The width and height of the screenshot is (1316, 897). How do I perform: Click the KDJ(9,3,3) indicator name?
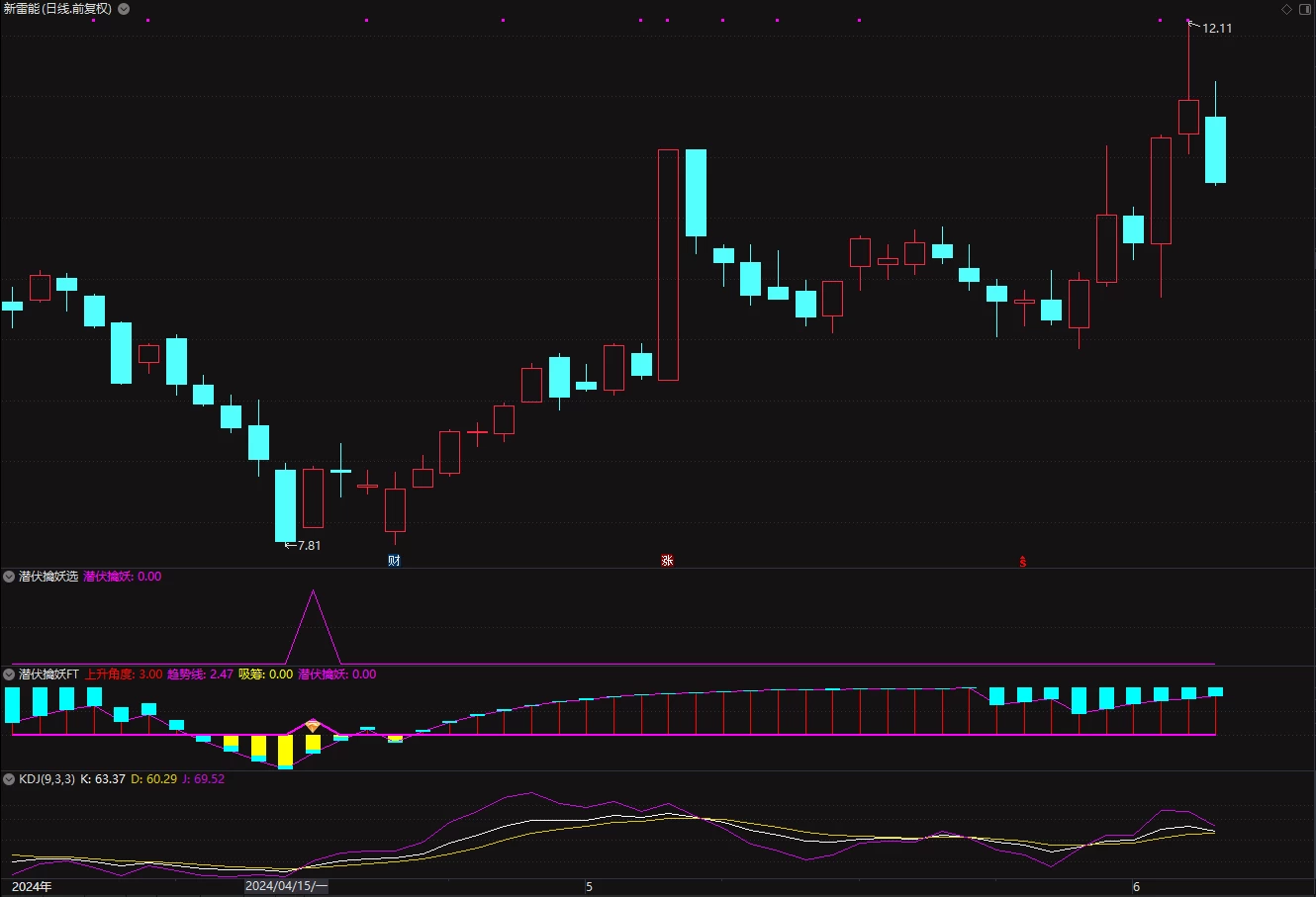[47, 779]
